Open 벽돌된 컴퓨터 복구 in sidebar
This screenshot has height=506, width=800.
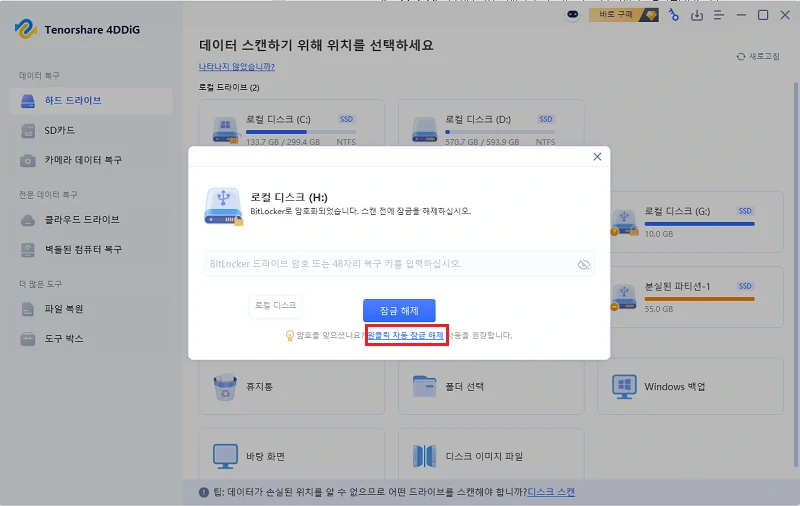(90, 249)
